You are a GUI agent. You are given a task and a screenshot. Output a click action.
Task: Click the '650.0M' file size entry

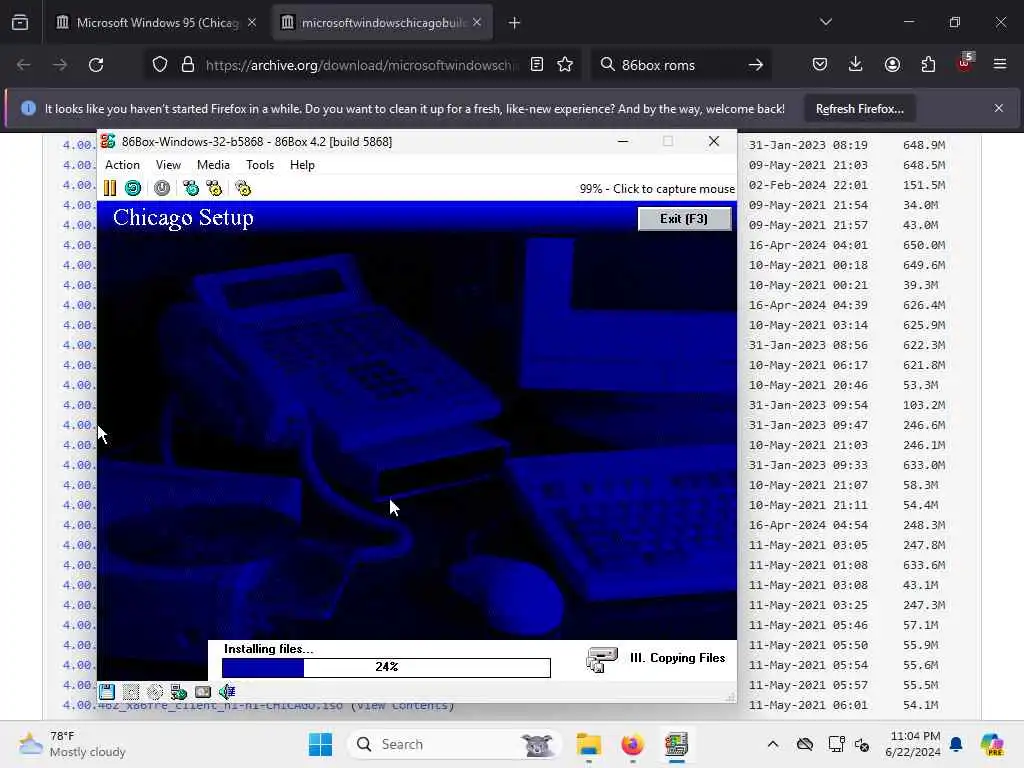coord(924,245)
